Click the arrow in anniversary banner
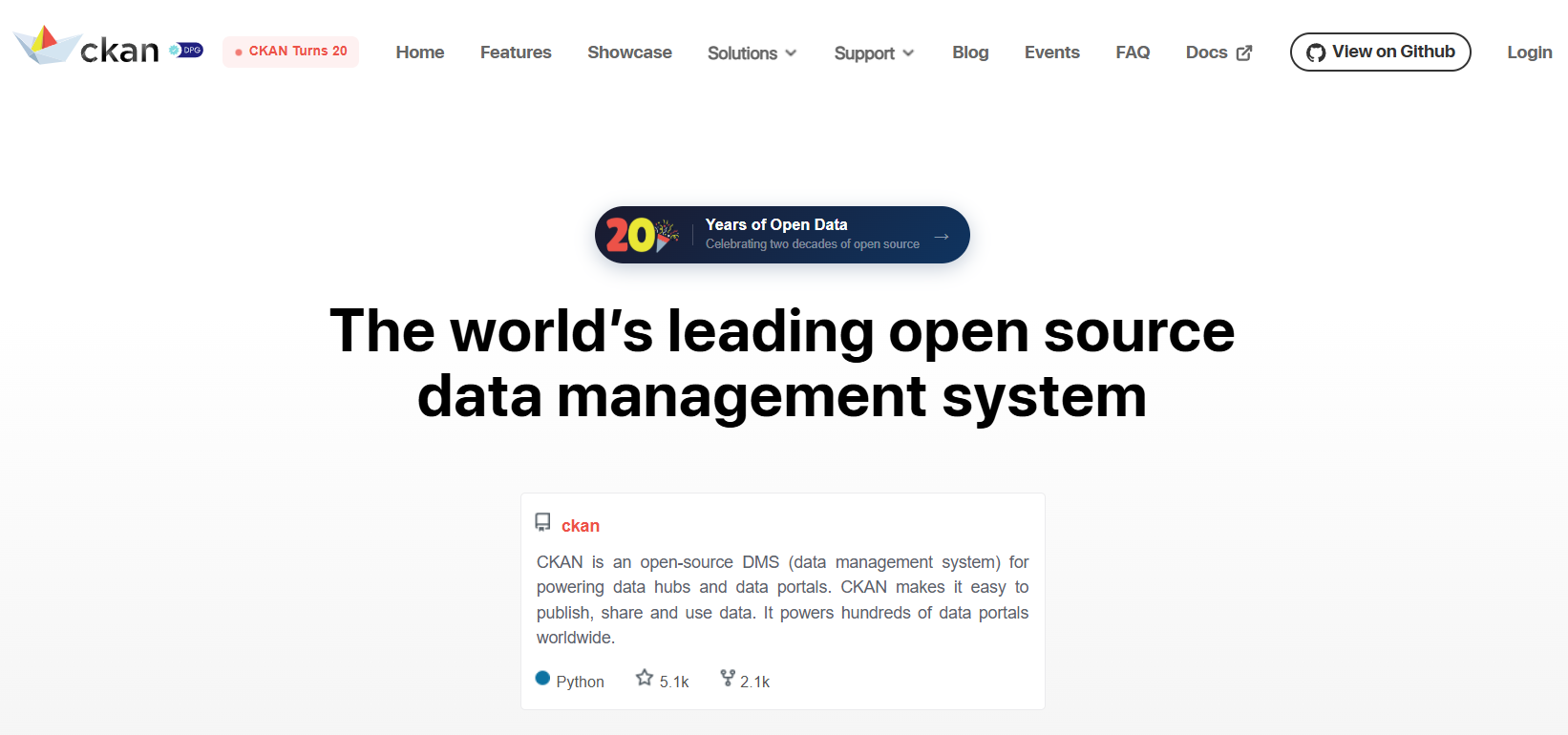The image size is (1568, 735). pyautogui.click(x=942, y=236)
